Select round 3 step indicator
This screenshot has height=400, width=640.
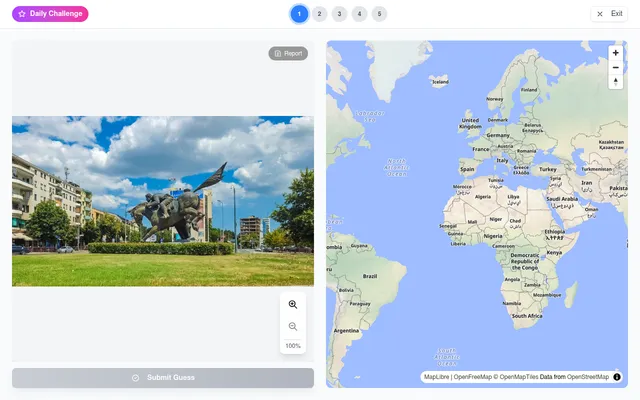339,14
